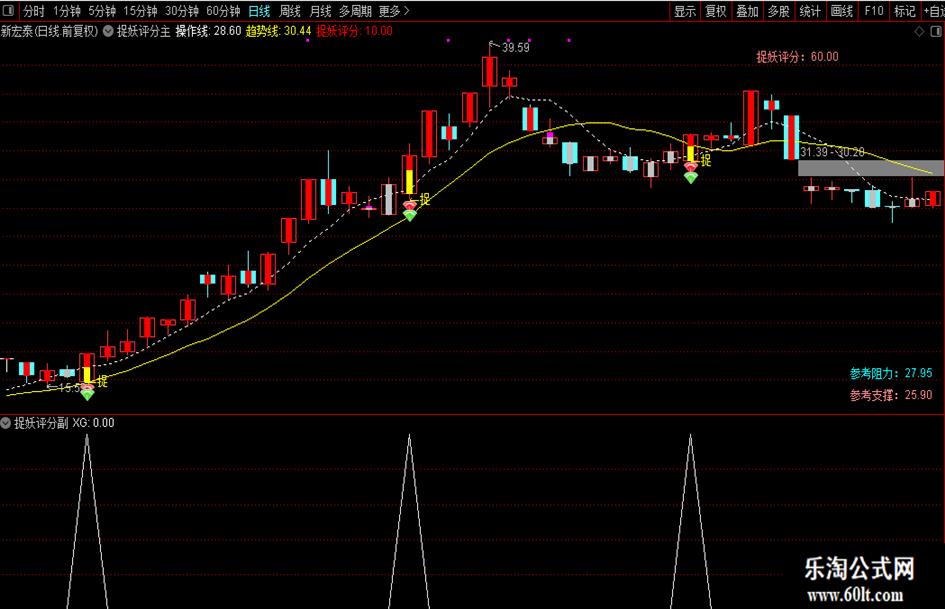Image resolution: width=945 pixels, height=609 pixels.
Task: Click the 显示 toolbar button
Action: [x=685, y=11]
